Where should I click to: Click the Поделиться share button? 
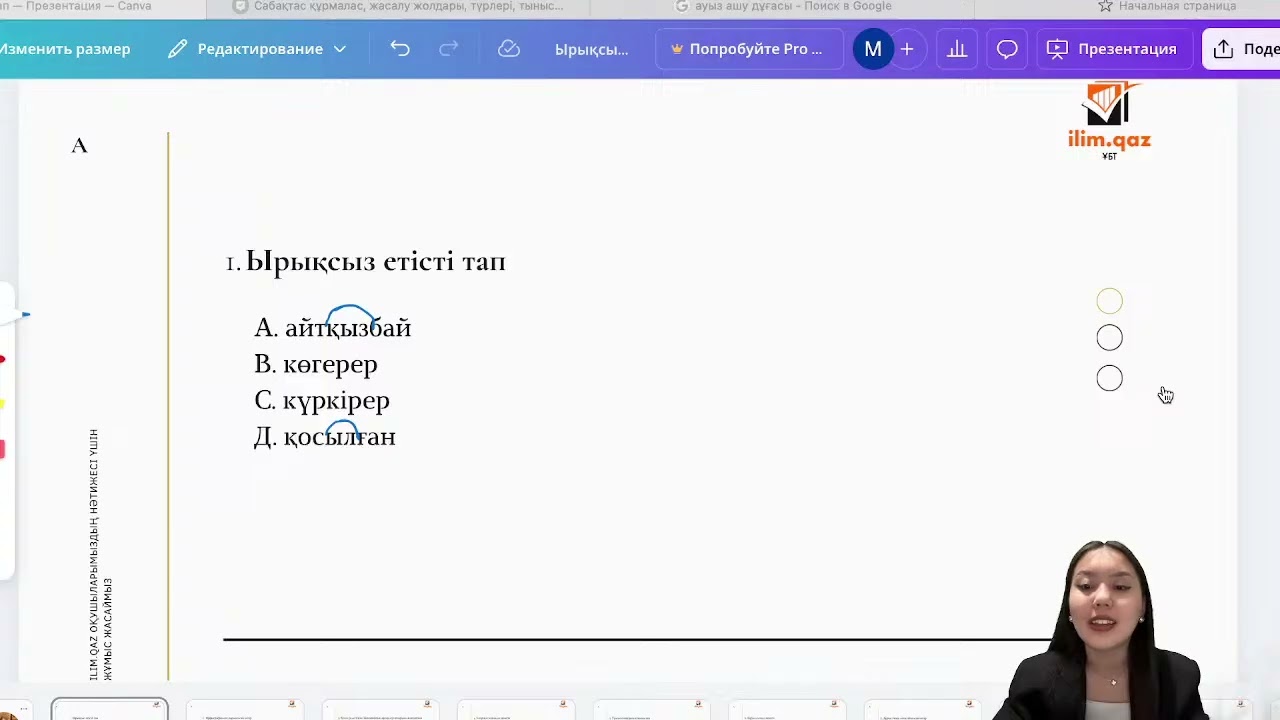1241,49
